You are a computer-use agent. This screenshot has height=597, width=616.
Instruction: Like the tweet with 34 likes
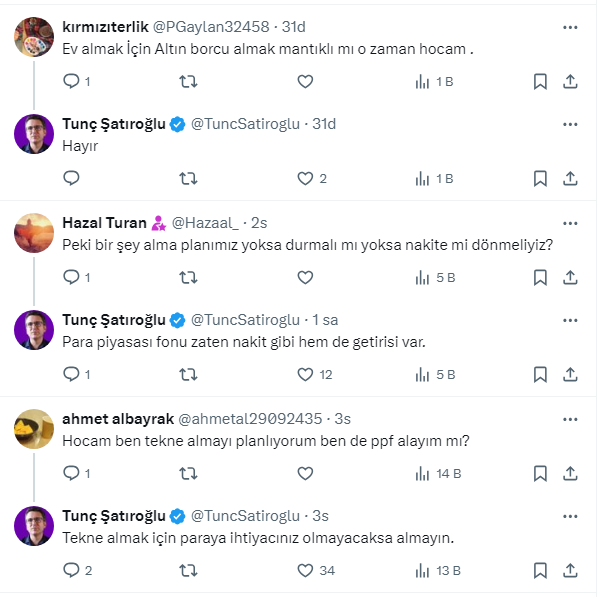tap(306, 571)
